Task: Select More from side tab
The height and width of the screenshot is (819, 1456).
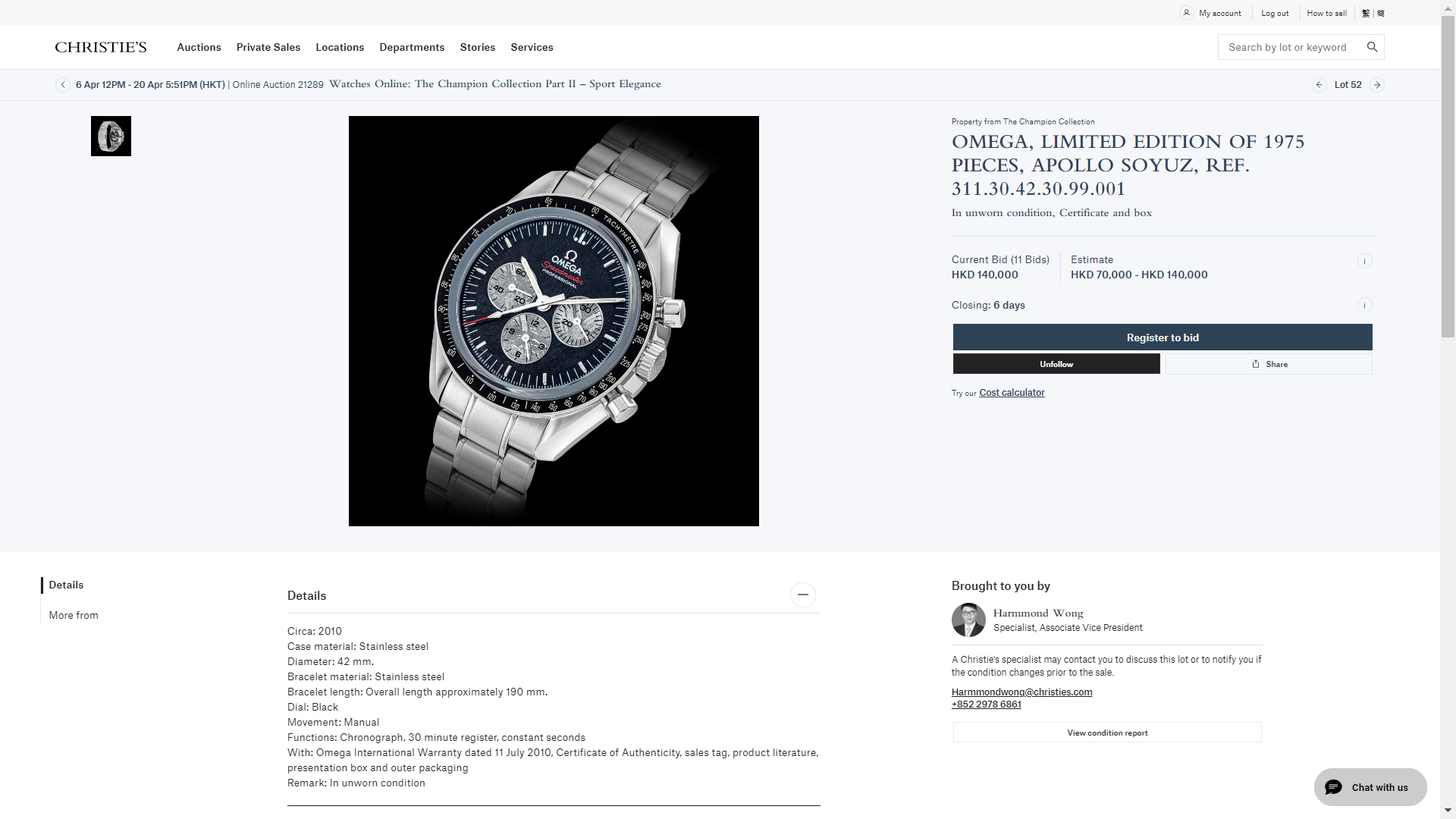Action: 74,615
